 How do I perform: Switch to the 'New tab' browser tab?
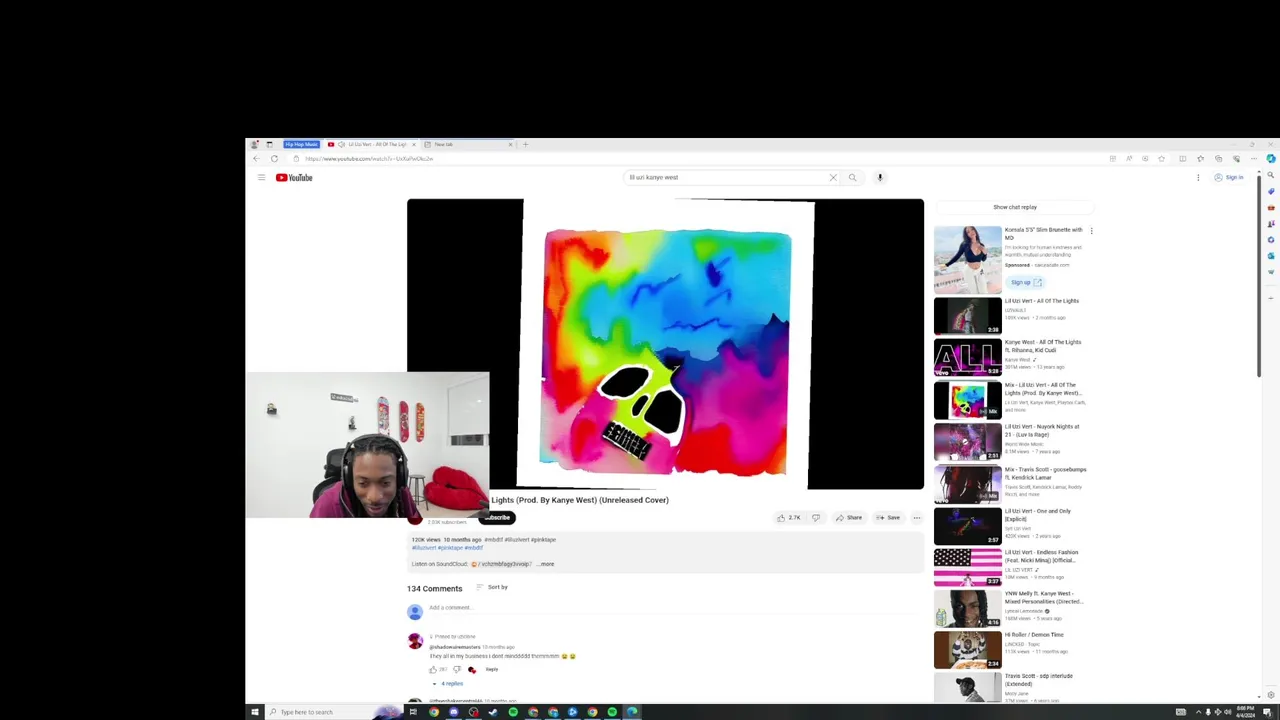(x=465, y=144)
